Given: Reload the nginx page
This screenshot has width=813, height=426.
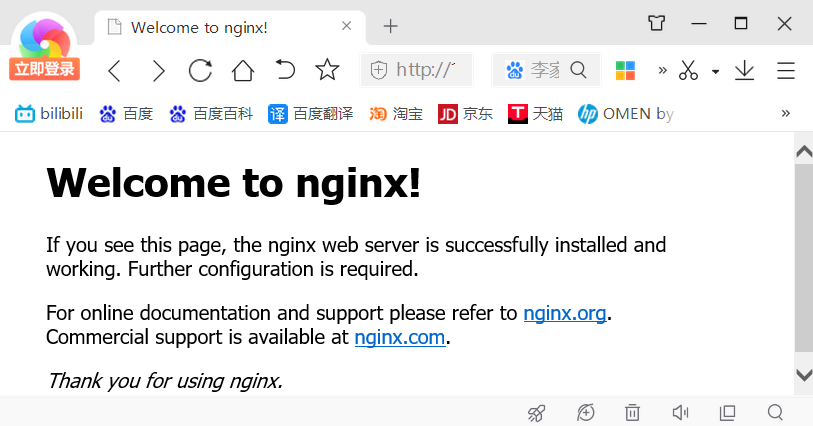Looking at the screenshot, I should pyautogui.click(x=200, y=70).
